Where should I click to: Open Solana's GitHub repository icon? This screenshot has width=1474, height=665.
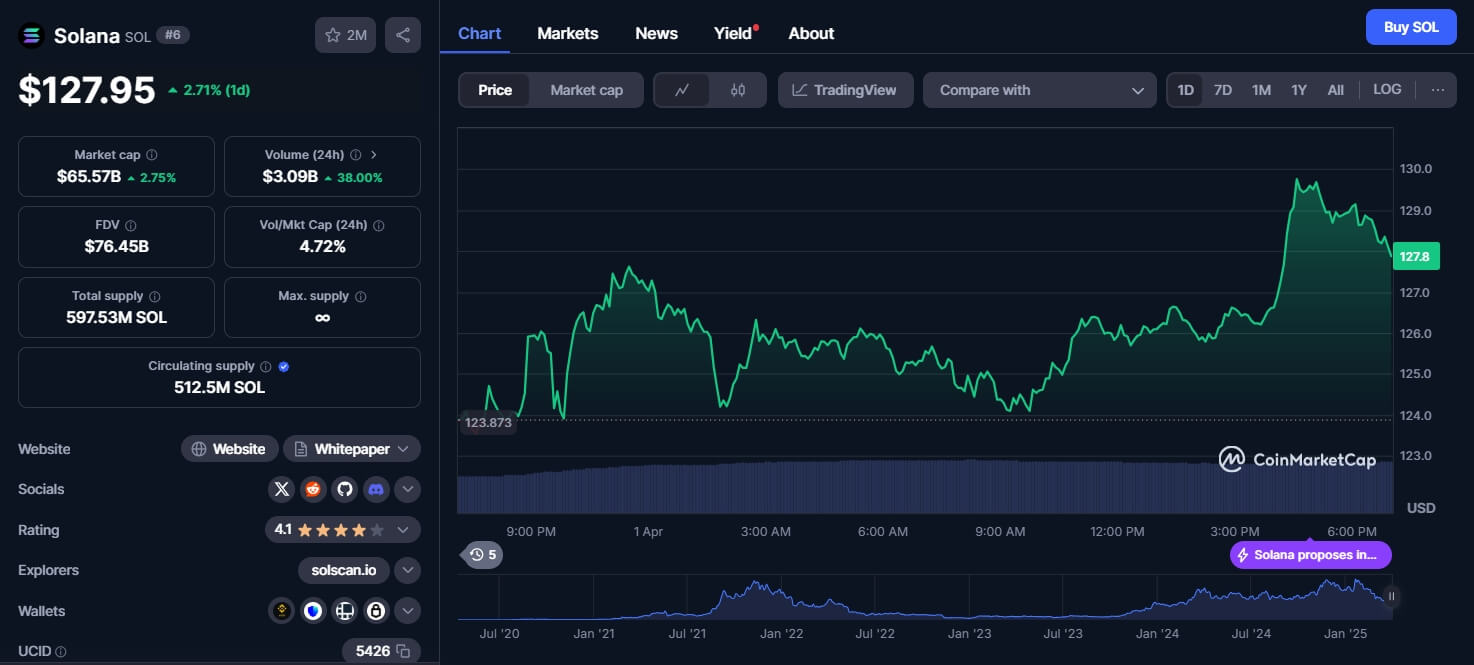pos(345,490)
